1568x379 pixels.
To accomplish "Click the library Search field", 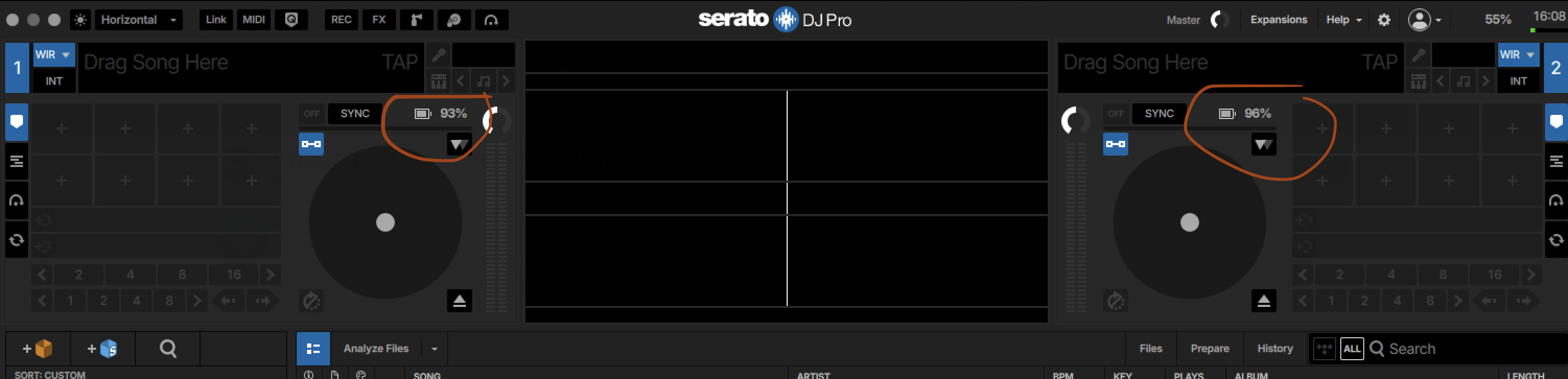I will 1461,349.
